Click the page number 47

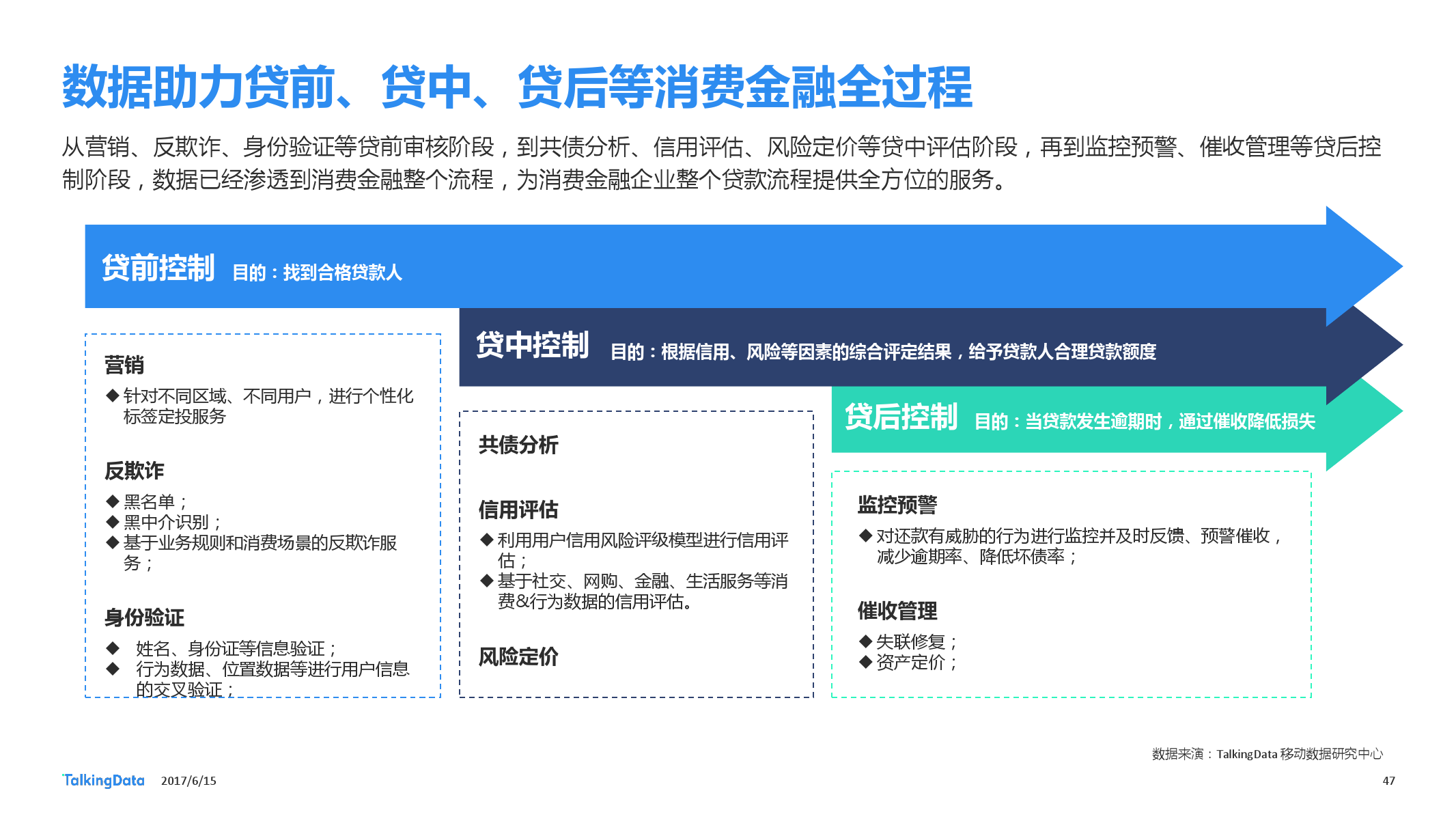pos(1388,781)
